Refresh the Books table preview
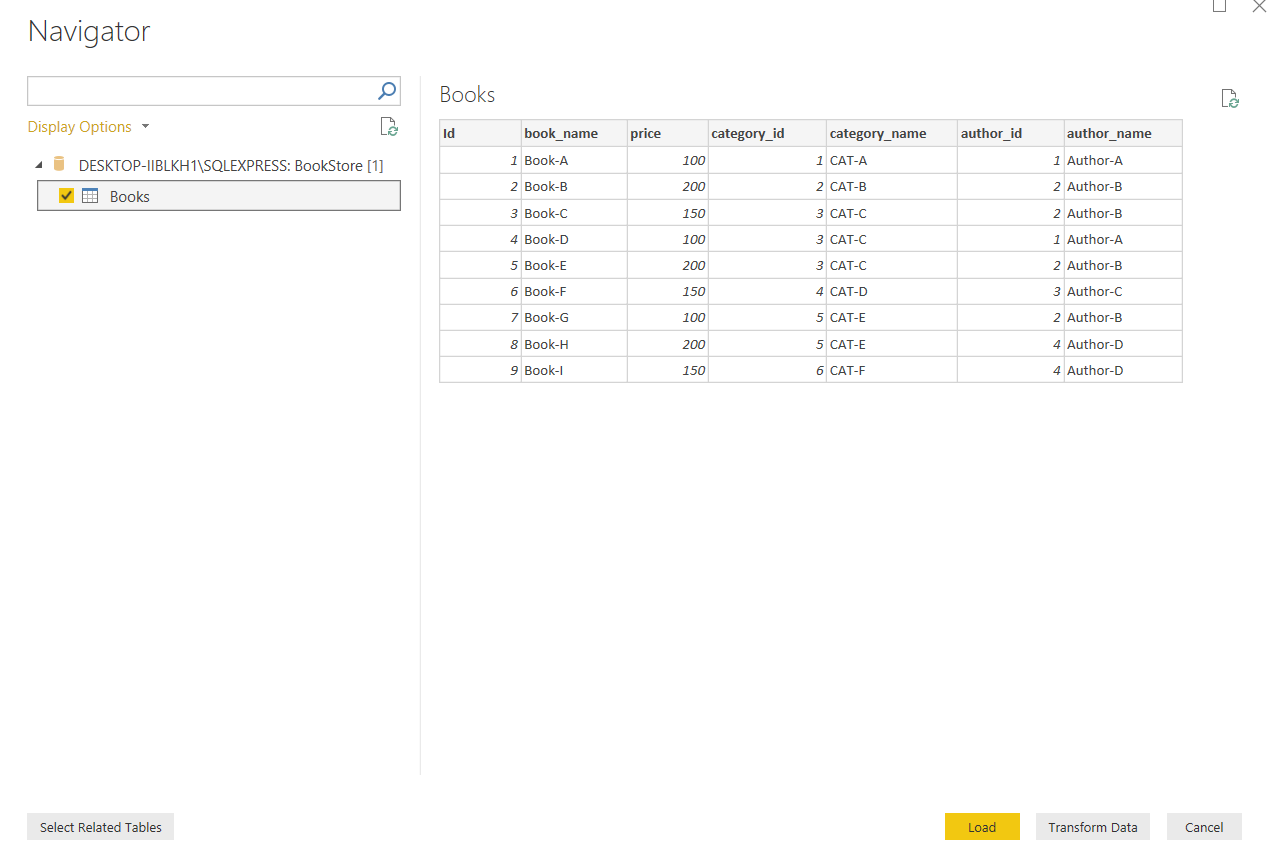 [1230, 98]
